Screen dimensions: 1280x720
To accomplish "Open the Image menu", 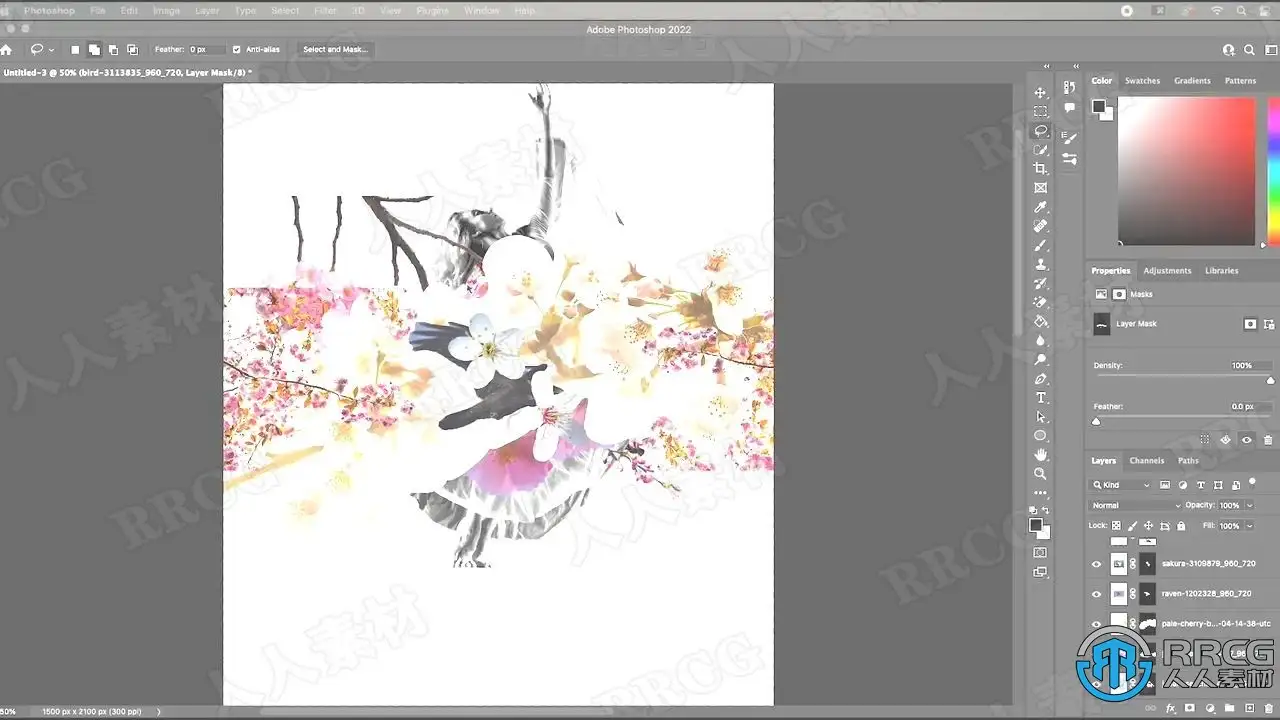I will tap(166, 10).
